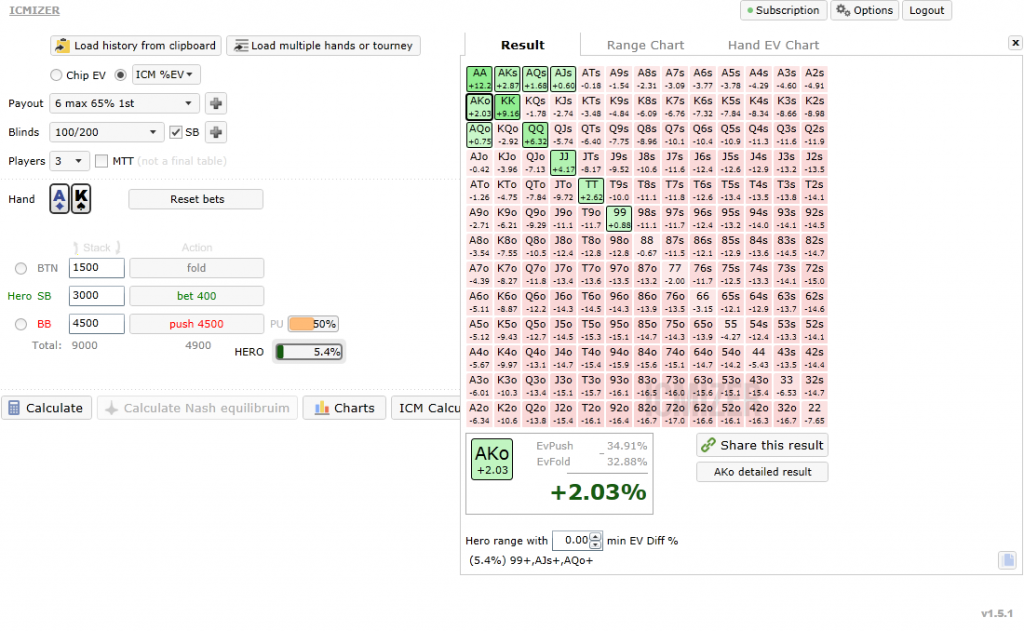Click the plus icon next to Payout
Viewport: 1024px width, 631px height.
216,103
